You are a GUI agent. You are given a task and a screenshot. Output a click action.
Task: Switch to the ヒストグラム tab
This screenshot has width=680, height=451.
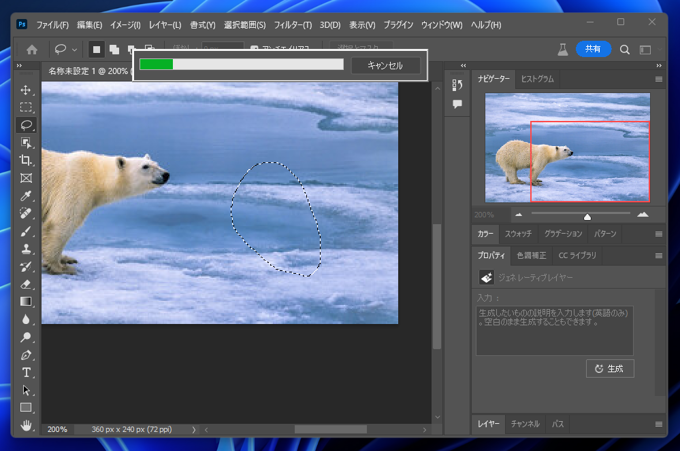click(537, 79)
